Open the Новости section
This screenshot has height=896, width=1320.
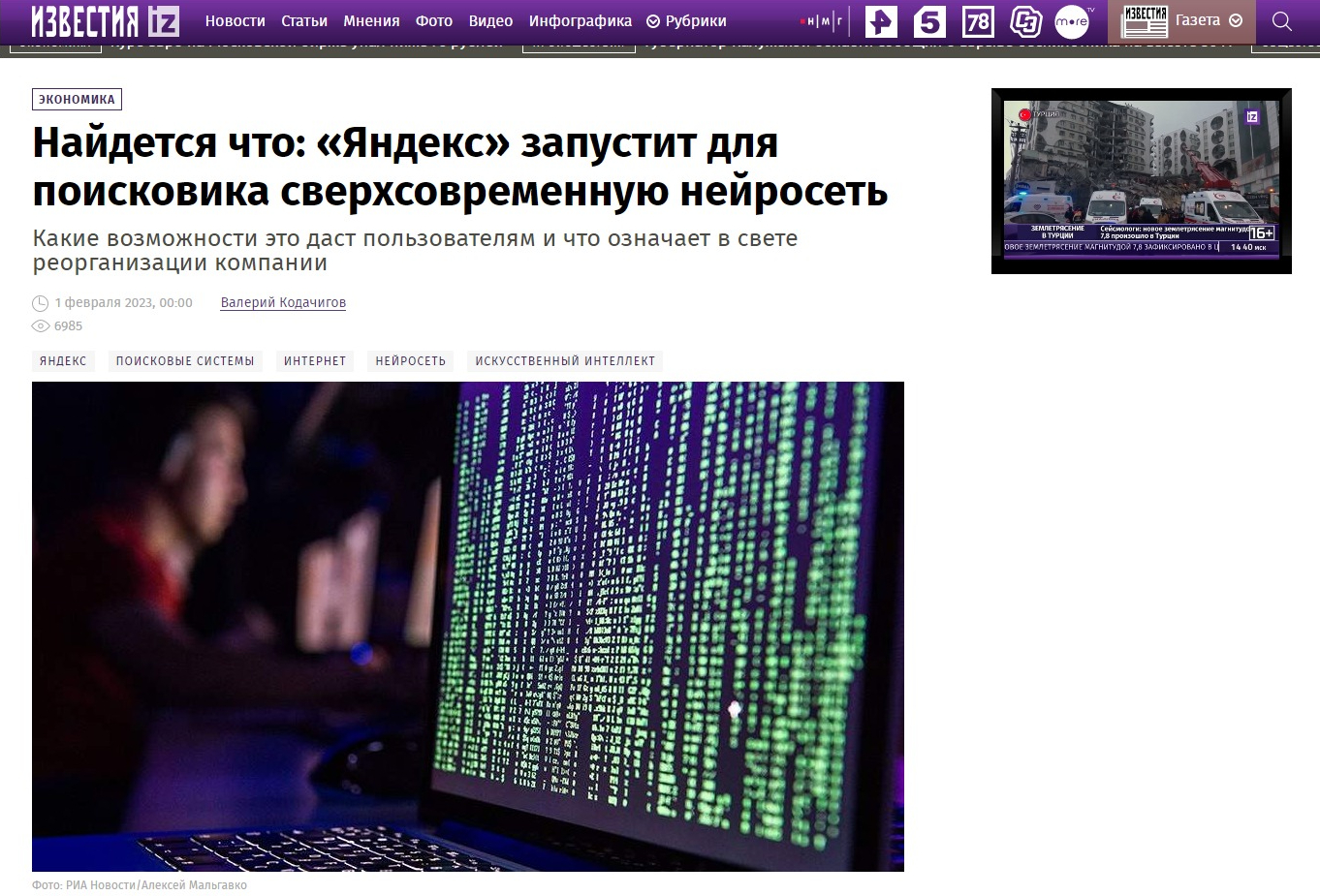(235, 21)
